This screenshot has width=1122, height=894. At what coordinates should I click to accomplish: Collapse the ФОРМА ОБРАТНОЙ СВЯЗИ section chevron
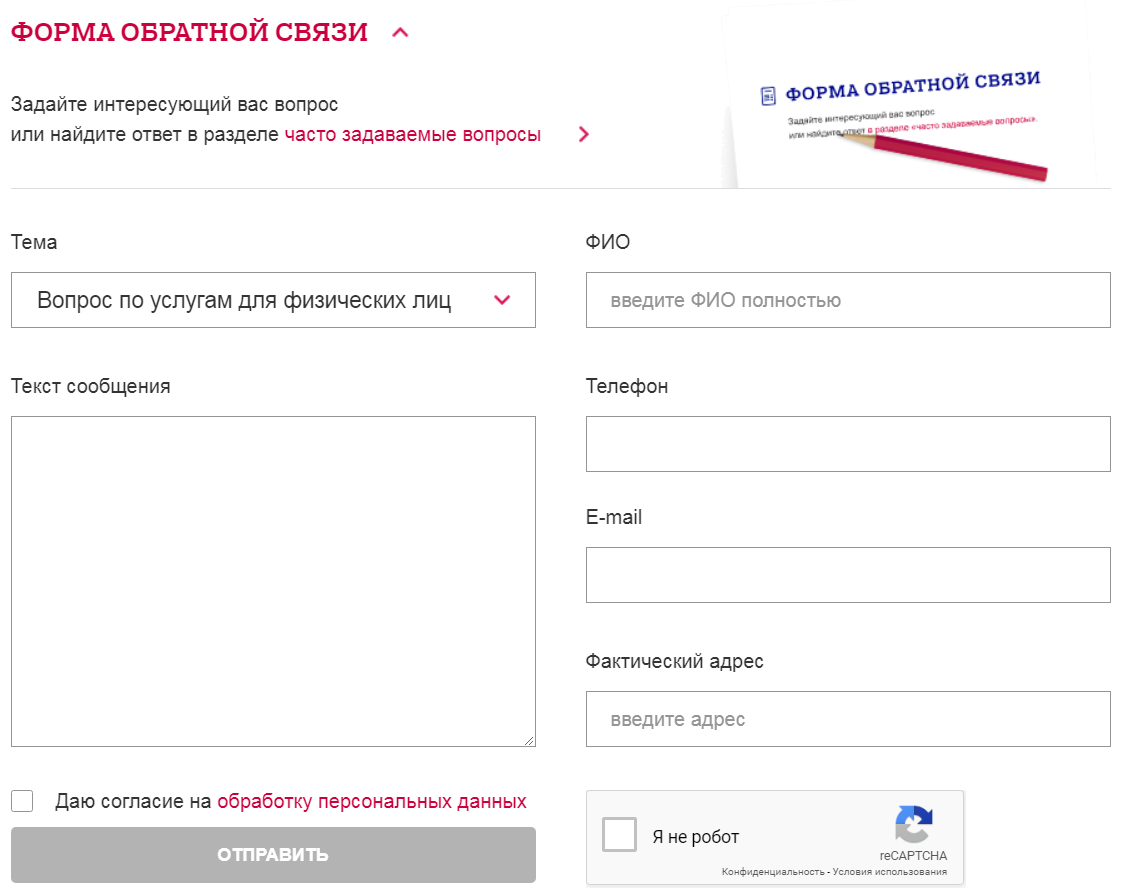pos(401,33)
